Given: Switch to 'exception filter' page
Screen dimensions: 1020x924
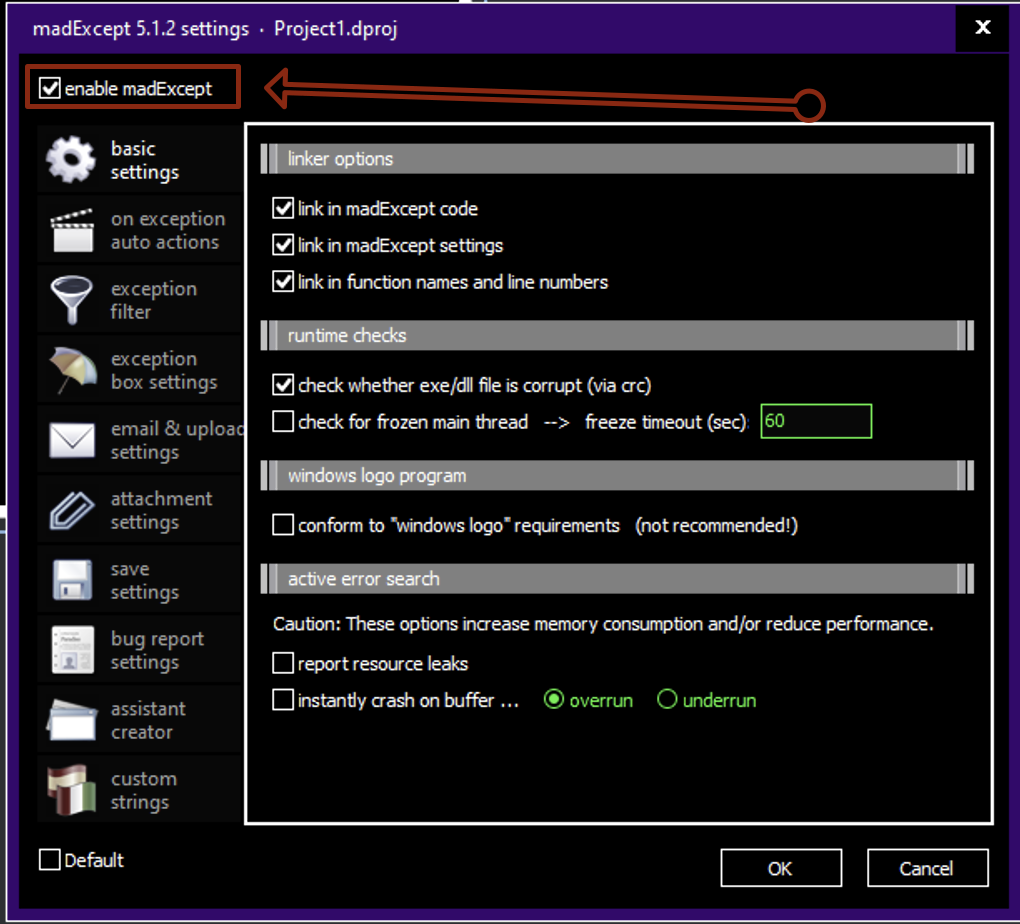Looking at the screenshot, I should point(154,300).
